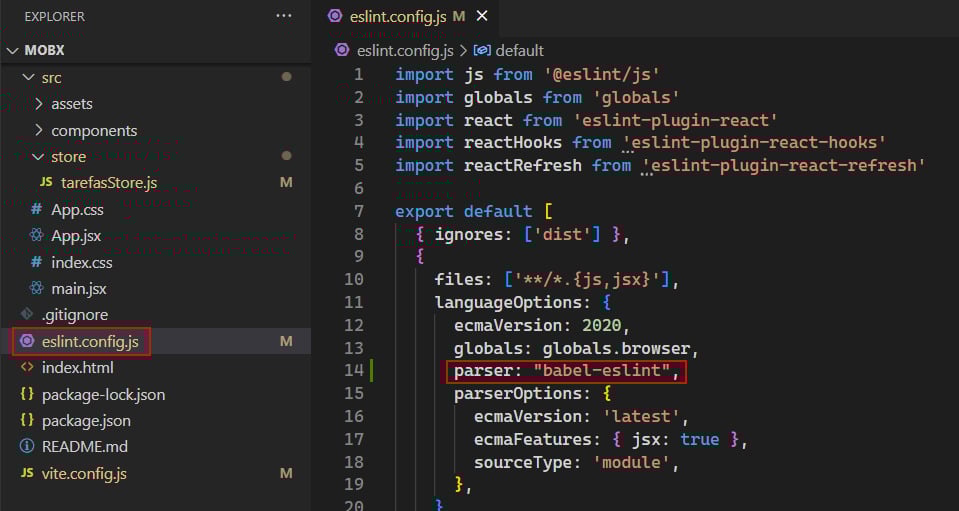Click the braces icon beside package-lock.json

point(27,395)
